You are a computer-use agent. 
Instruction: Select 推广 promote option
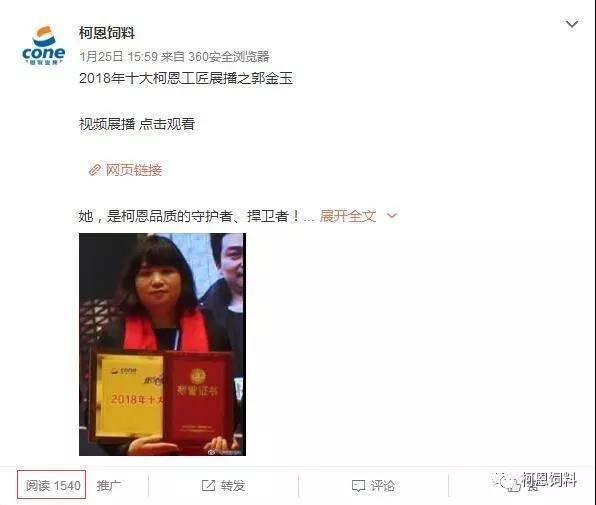108,485
